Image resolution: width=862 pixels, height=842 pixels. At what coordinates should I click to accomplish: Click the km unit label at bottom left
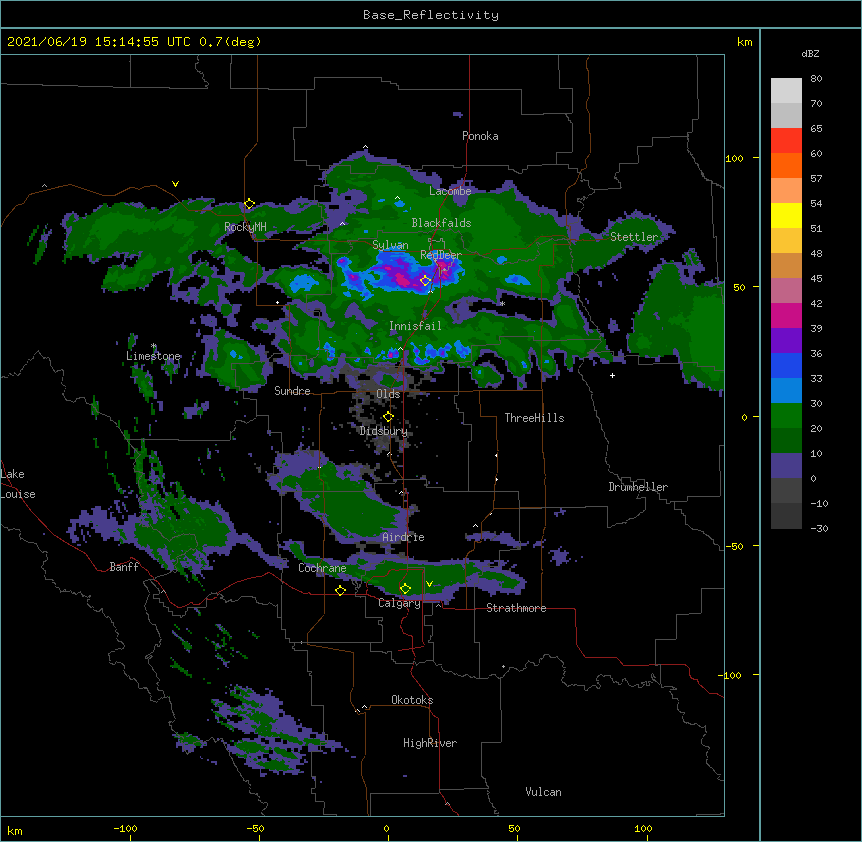coord(15,831)
